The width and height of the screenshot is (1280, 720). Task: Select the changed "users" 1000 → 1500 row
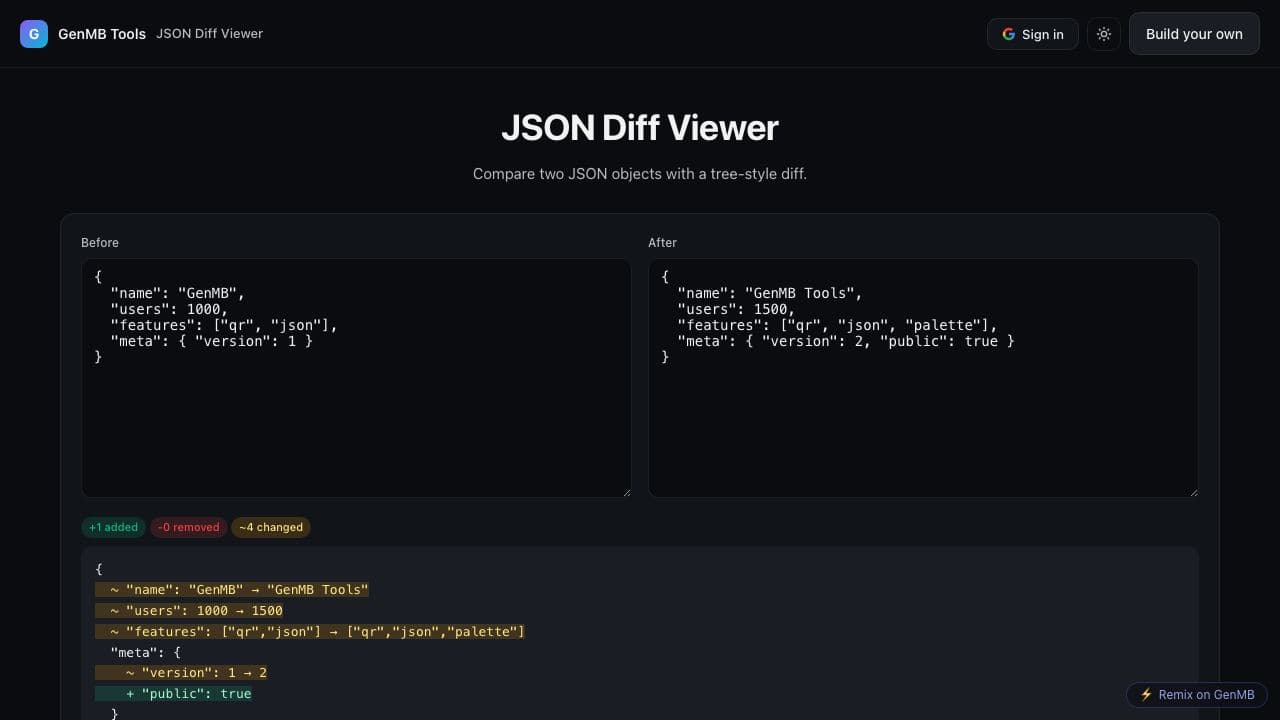[x=189, y=611]
